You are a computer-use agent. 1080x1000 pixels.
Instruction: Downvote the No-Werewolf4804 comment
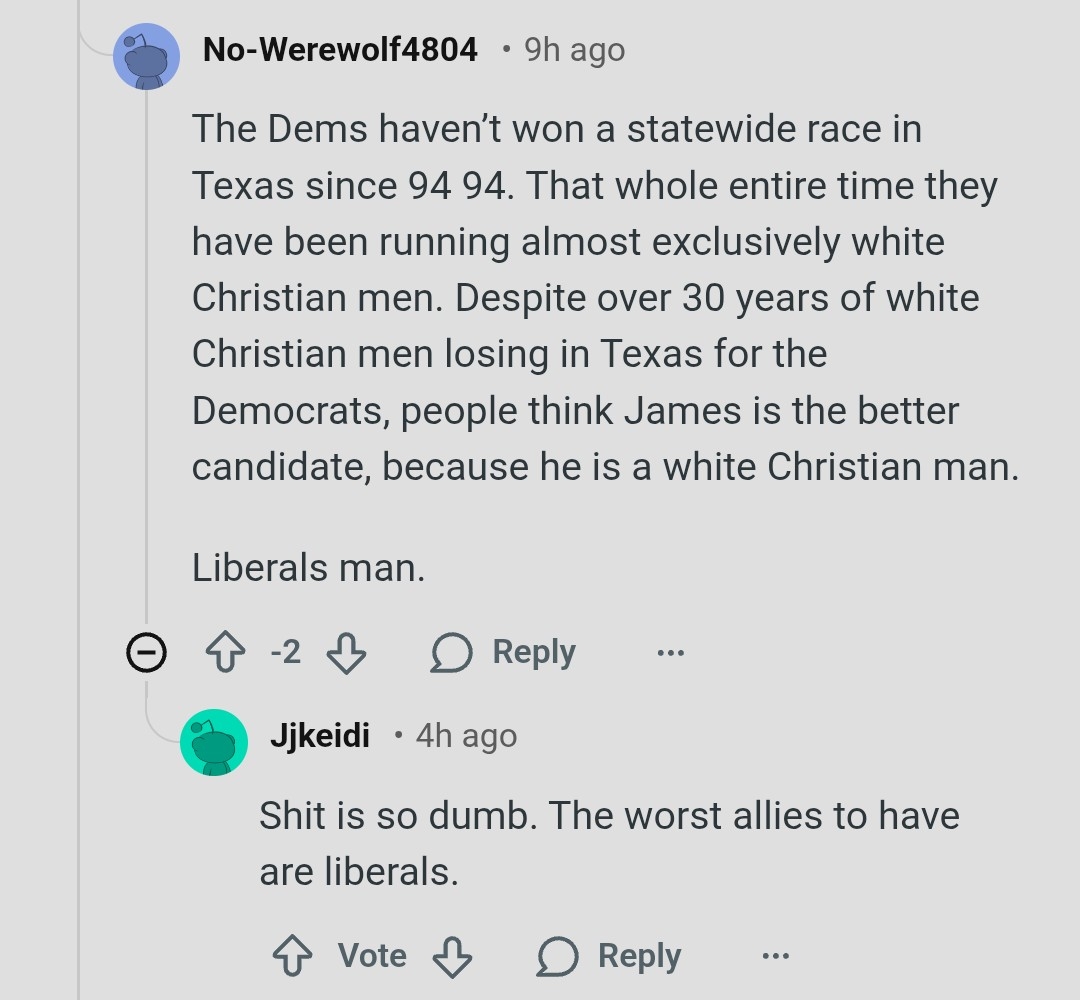click(346, 653)
